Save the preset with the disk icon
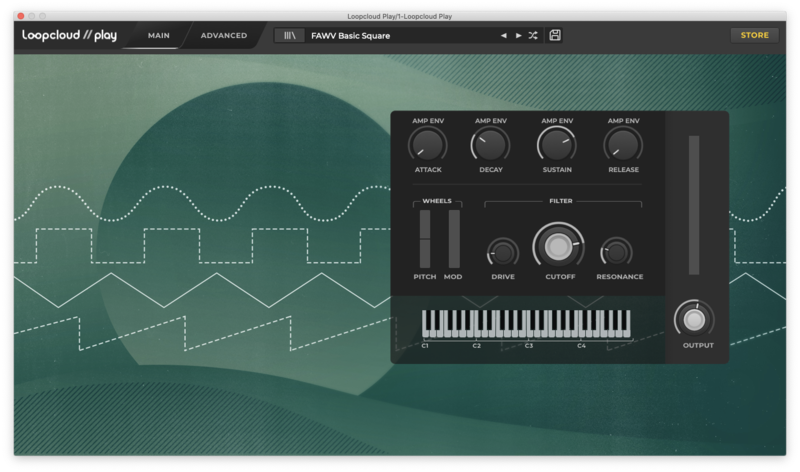The image size is (800, 472). 555,36
